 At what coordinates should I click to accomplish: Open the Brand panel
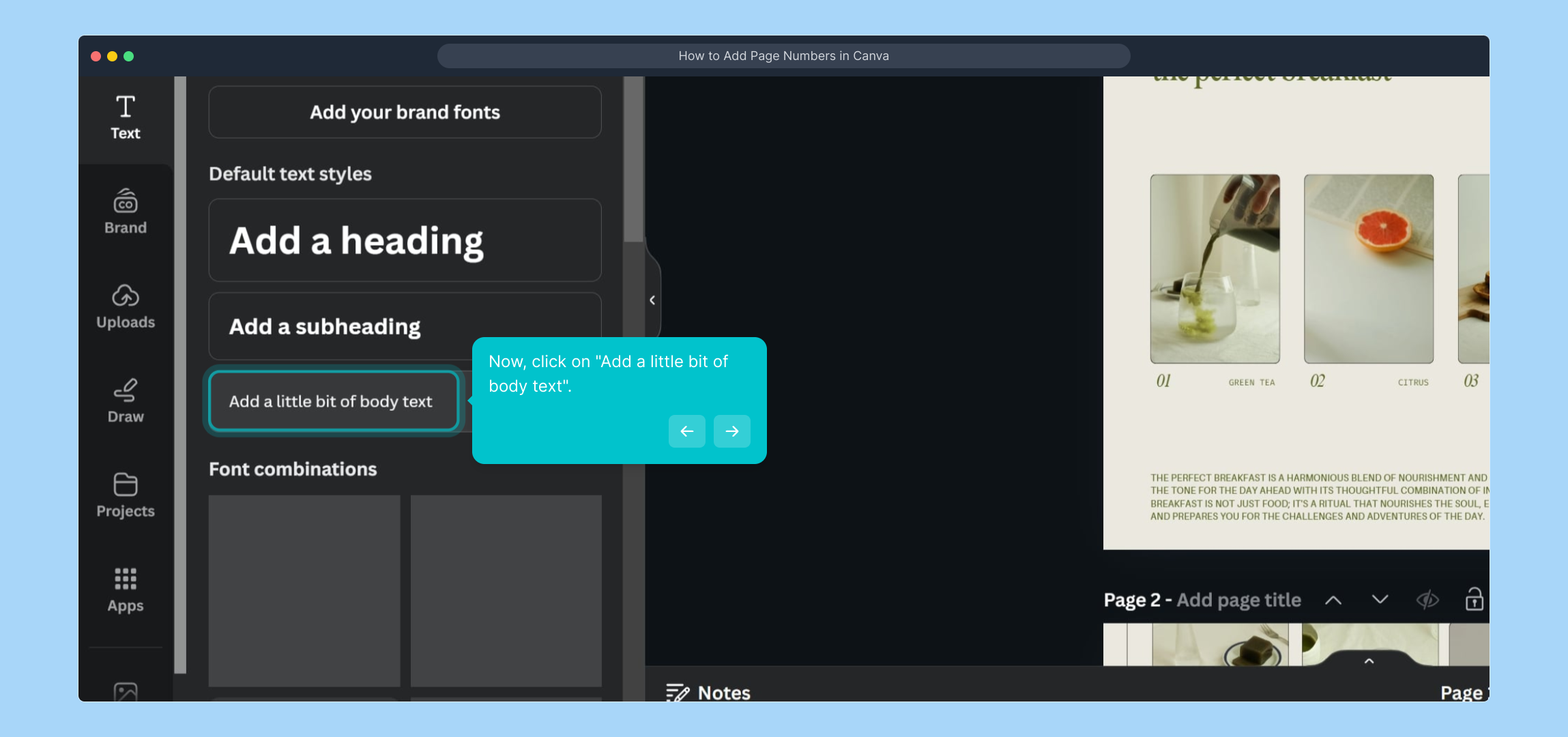(126, 212)
